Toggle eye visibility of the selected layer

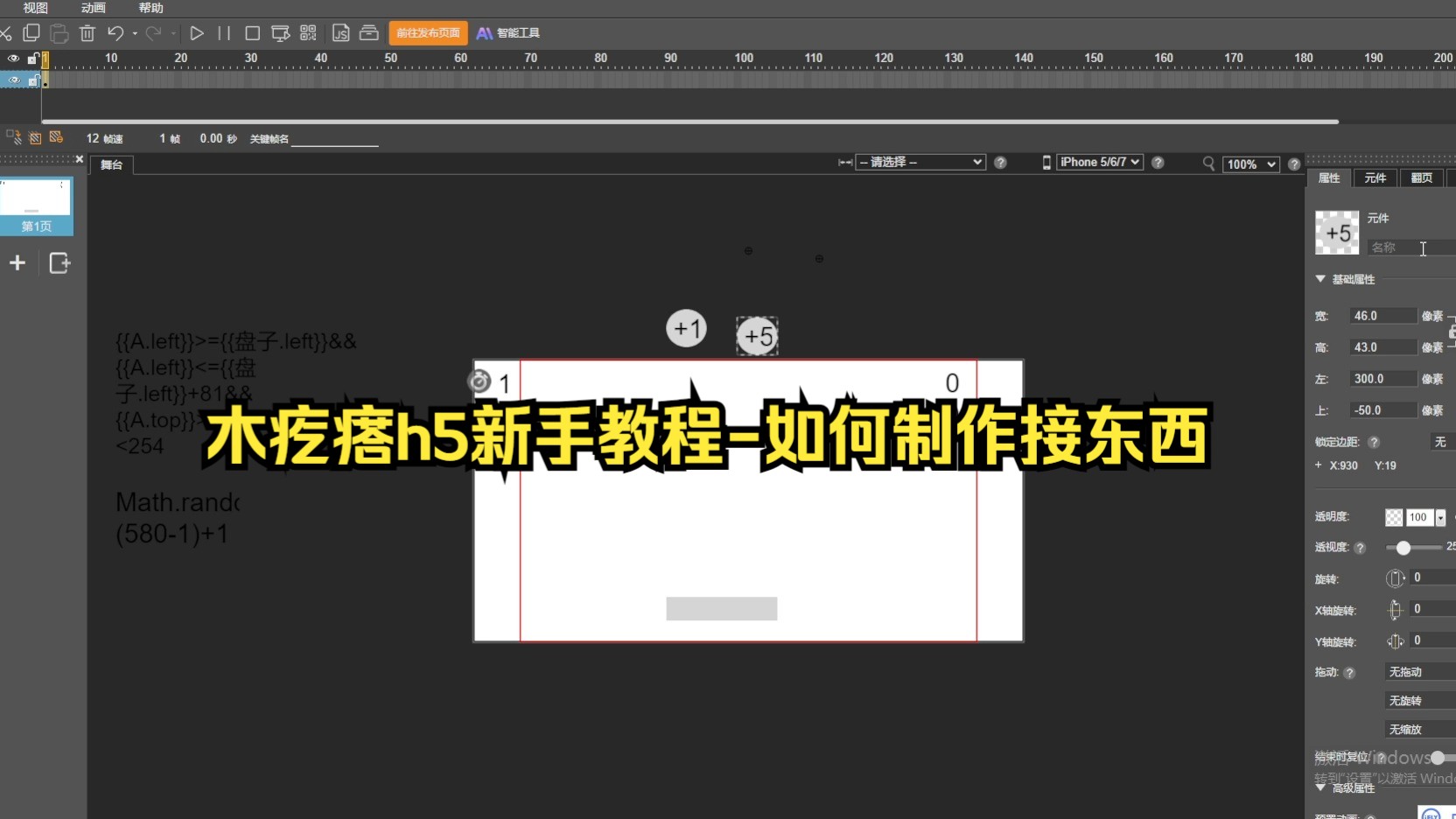point(13,80)
